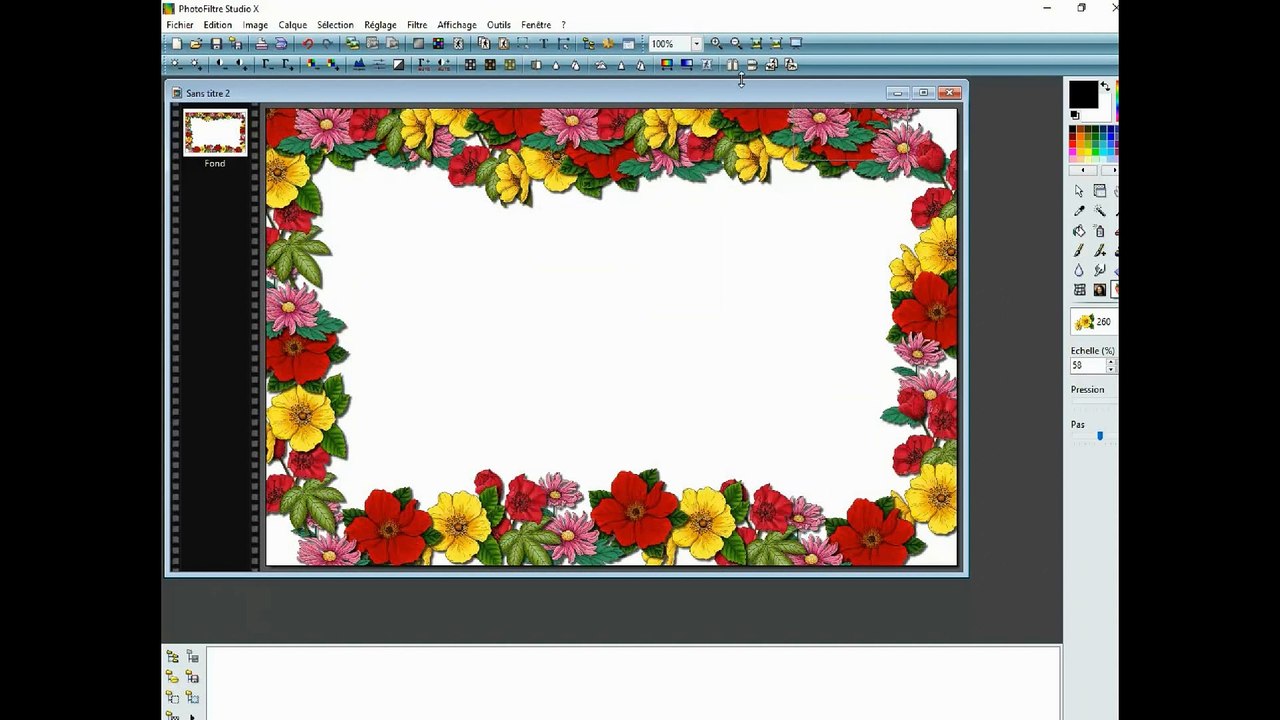1280x720 pixels.
Task: Open an image file from folder
Action: tap(196, 43)
